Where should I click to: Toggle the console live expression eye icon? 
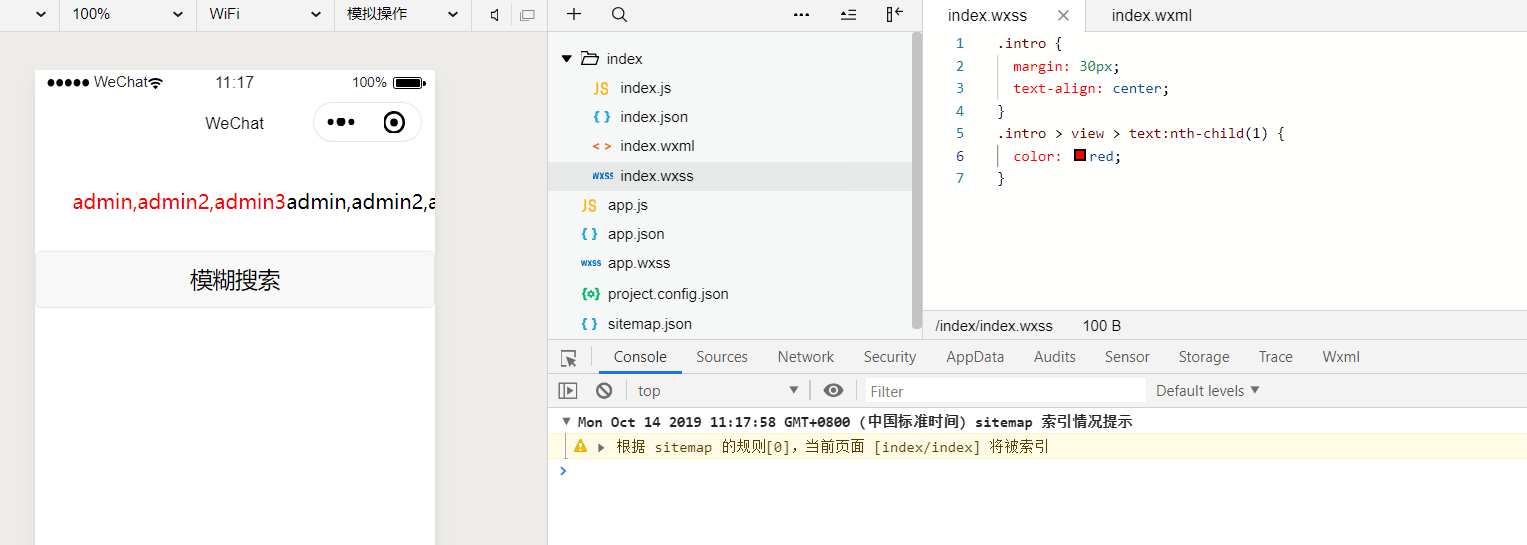[833, 391]
